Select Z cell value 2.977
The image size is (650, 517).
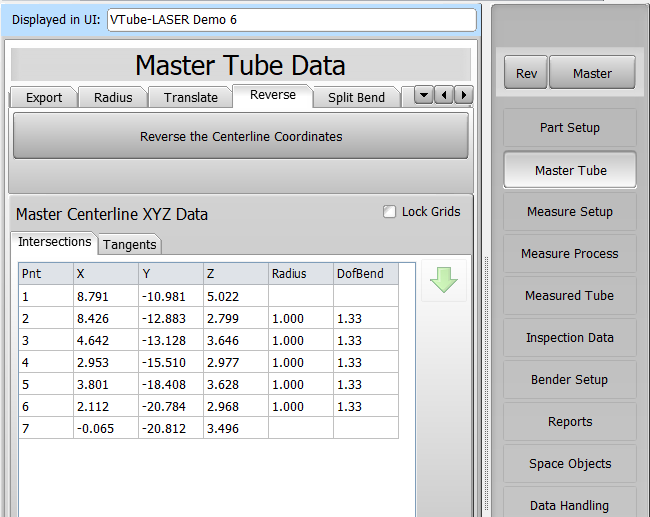point(236,362)
